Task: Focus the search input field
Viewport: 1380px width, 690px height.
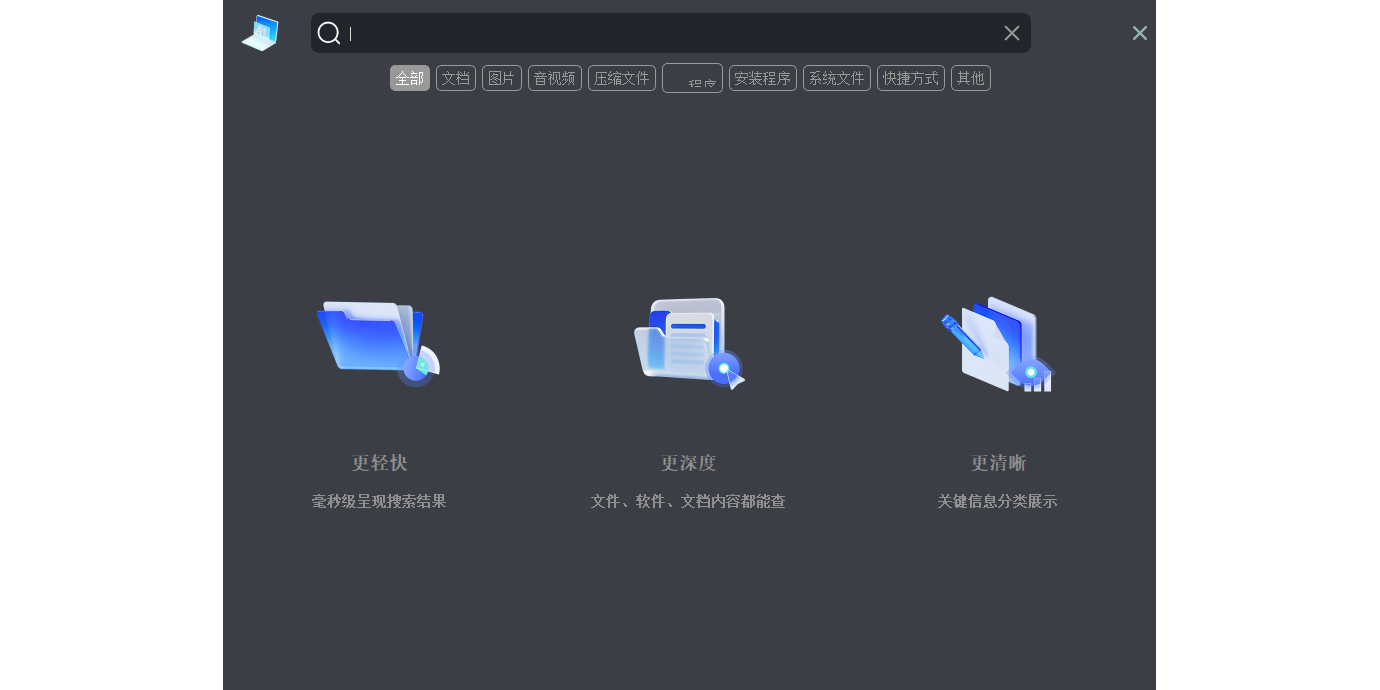Action: [x=670, y=33]
